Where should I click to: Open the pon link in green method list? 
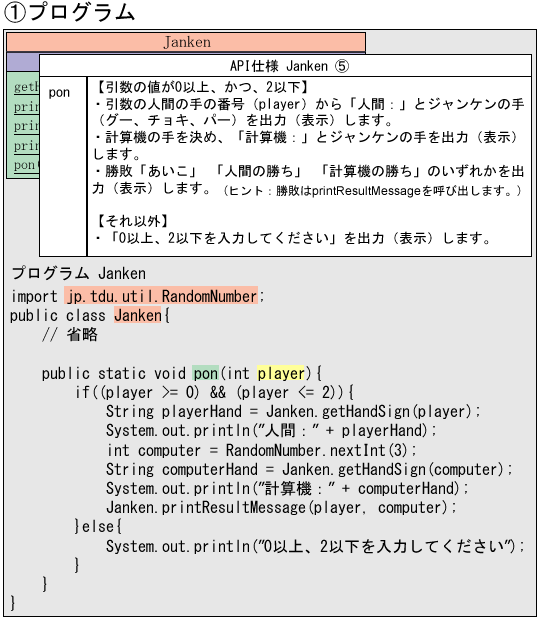click(26, 165)
